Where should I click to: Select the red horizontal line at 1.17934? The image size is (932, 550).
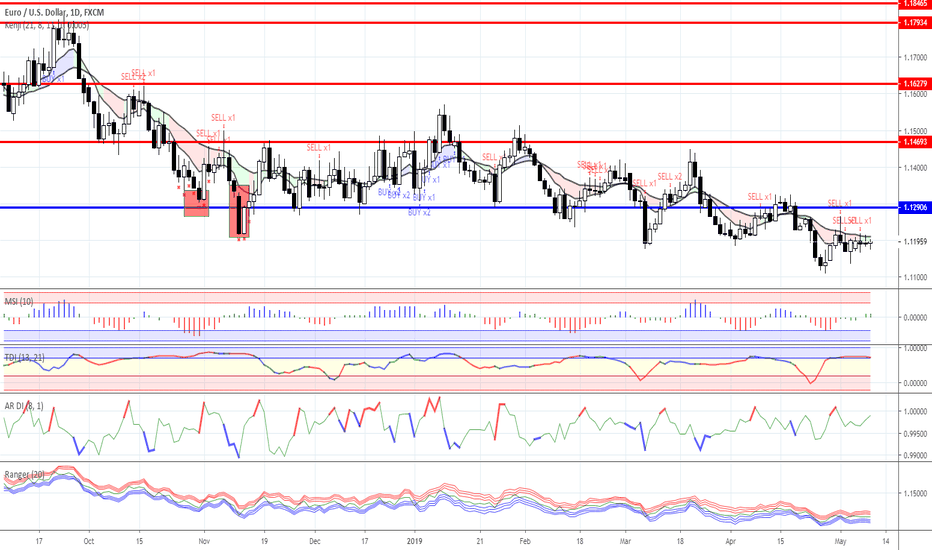tap(449, 23)
